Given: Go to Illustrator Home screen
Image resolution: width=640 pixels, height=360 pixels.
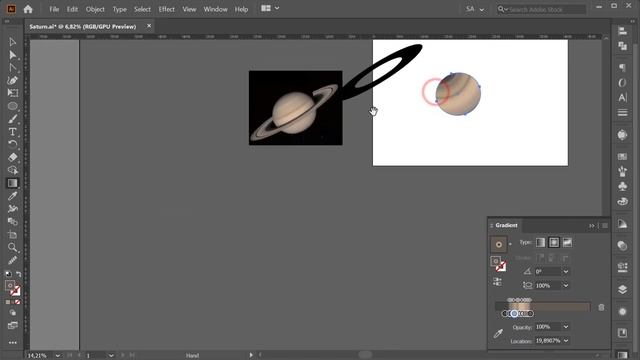Looking at the screenshot, I should click(x=28, y=9).
